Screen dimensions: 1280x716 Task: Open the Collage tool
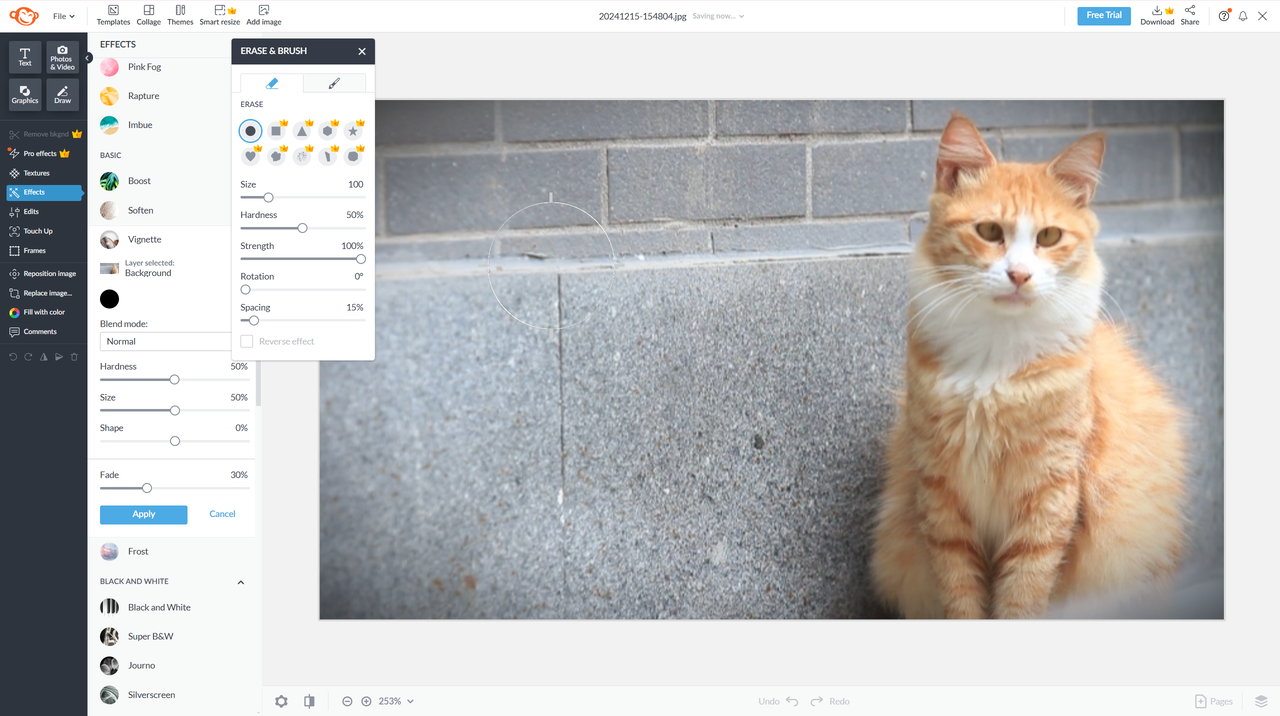click(x=149, y=15)
